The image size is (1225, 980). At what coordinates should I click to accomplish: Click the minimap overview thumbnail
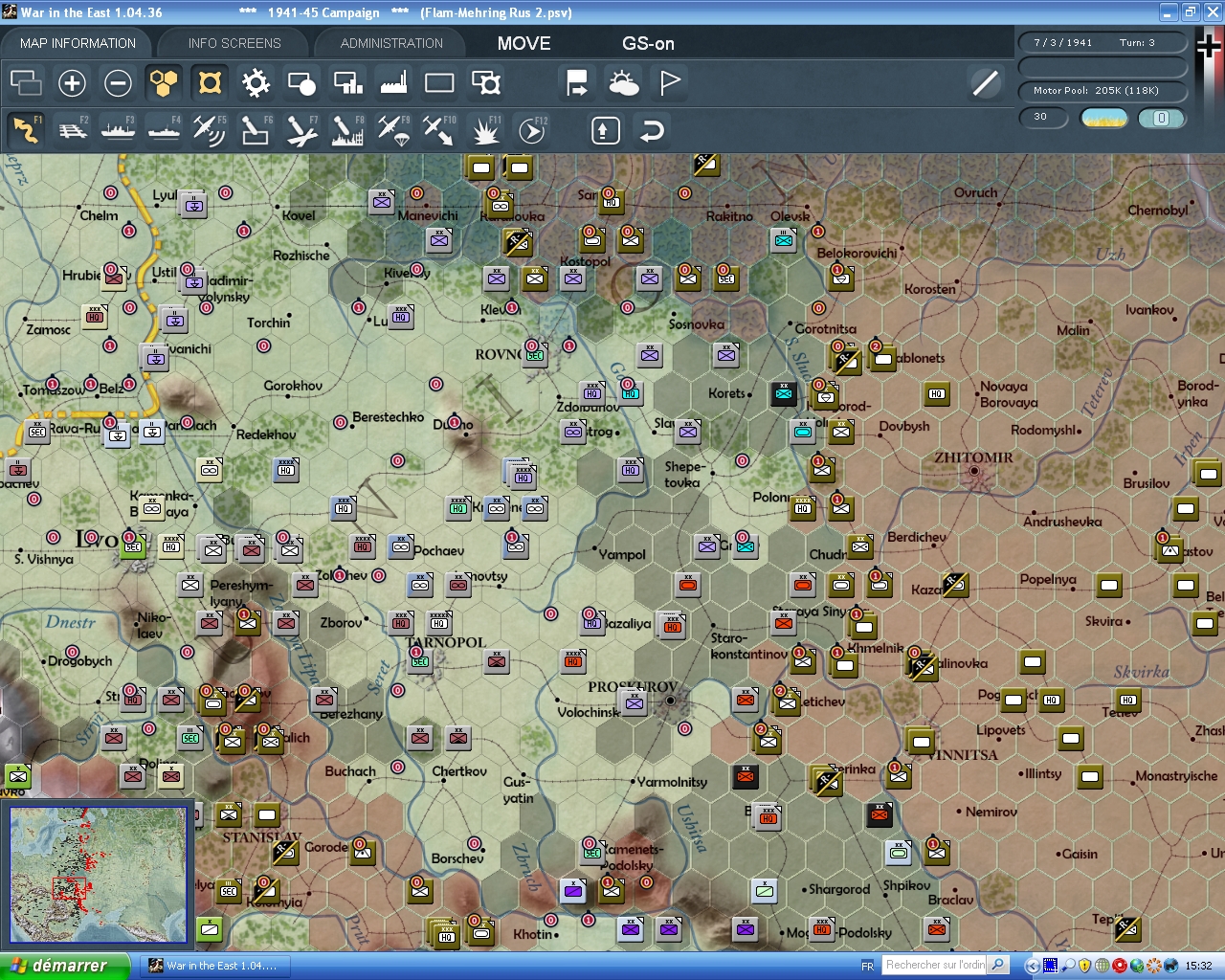(99, 876)
